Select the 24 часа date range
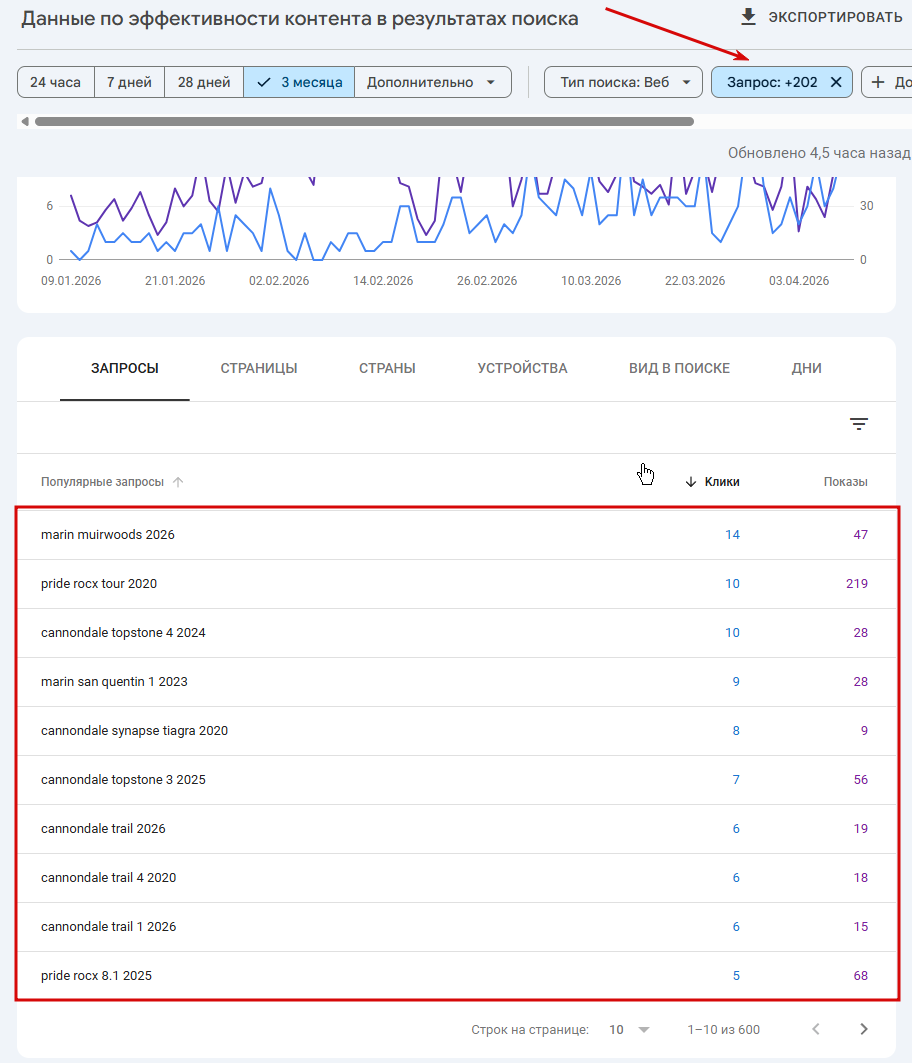The width and height of the screenshot is (912, 1063). [56, 82]
